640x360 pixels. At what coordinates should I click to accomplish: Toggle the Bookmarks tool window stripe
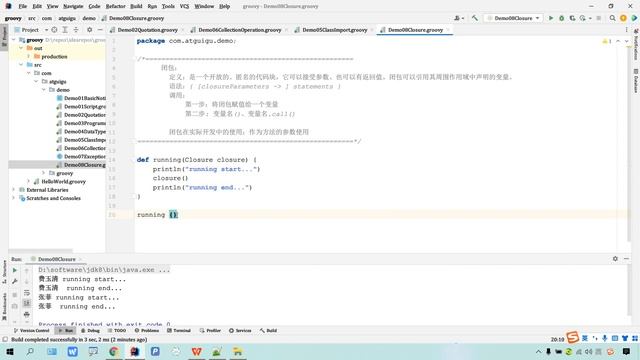(x=4, y=307)
